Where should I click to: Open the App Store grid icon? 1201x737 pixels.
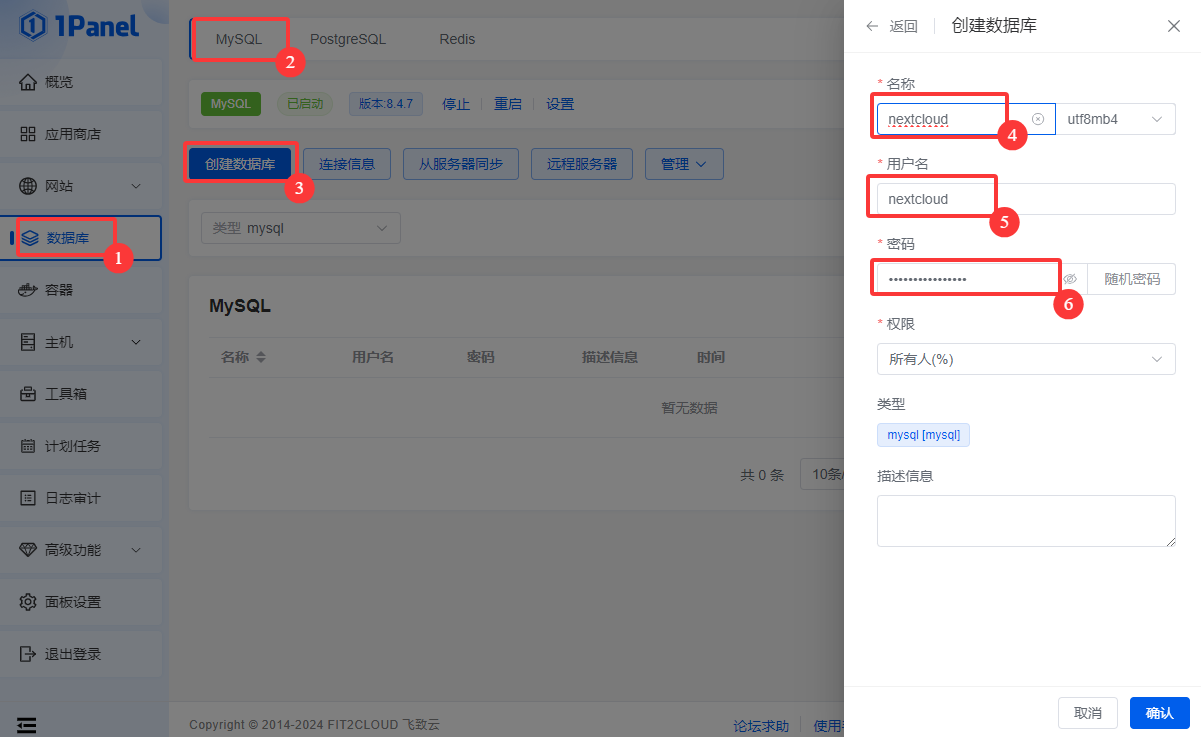(x=28, y=134)
